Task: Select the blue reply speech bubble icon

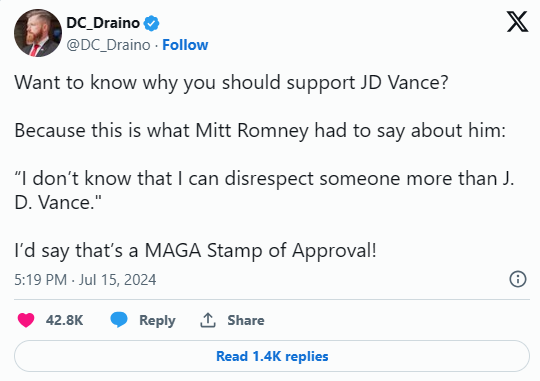Action: click(119, 320)
